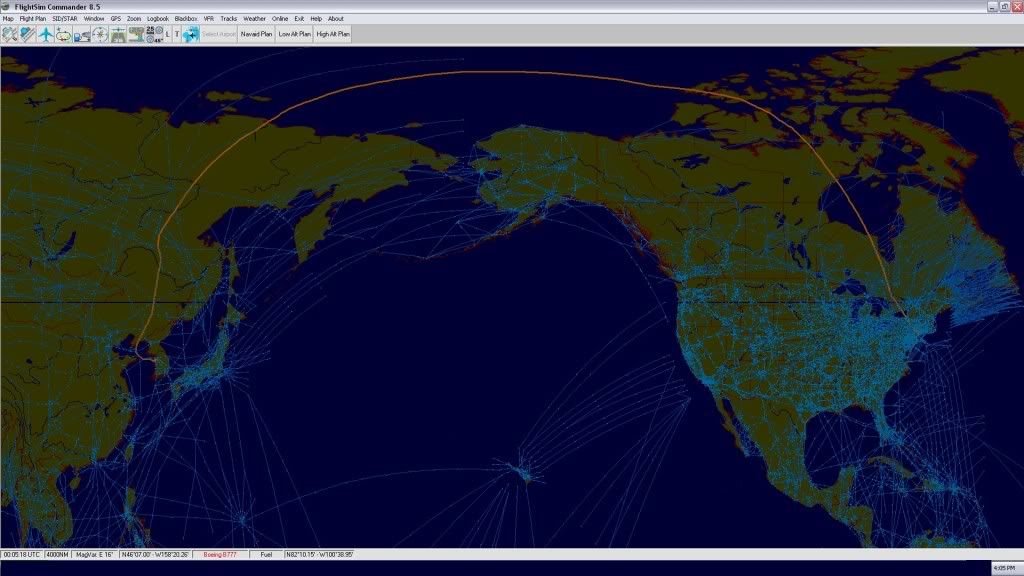Viewport: 1024px width, 576px height.
Task: Open the Help menu
Action: (x=316, y=19)
